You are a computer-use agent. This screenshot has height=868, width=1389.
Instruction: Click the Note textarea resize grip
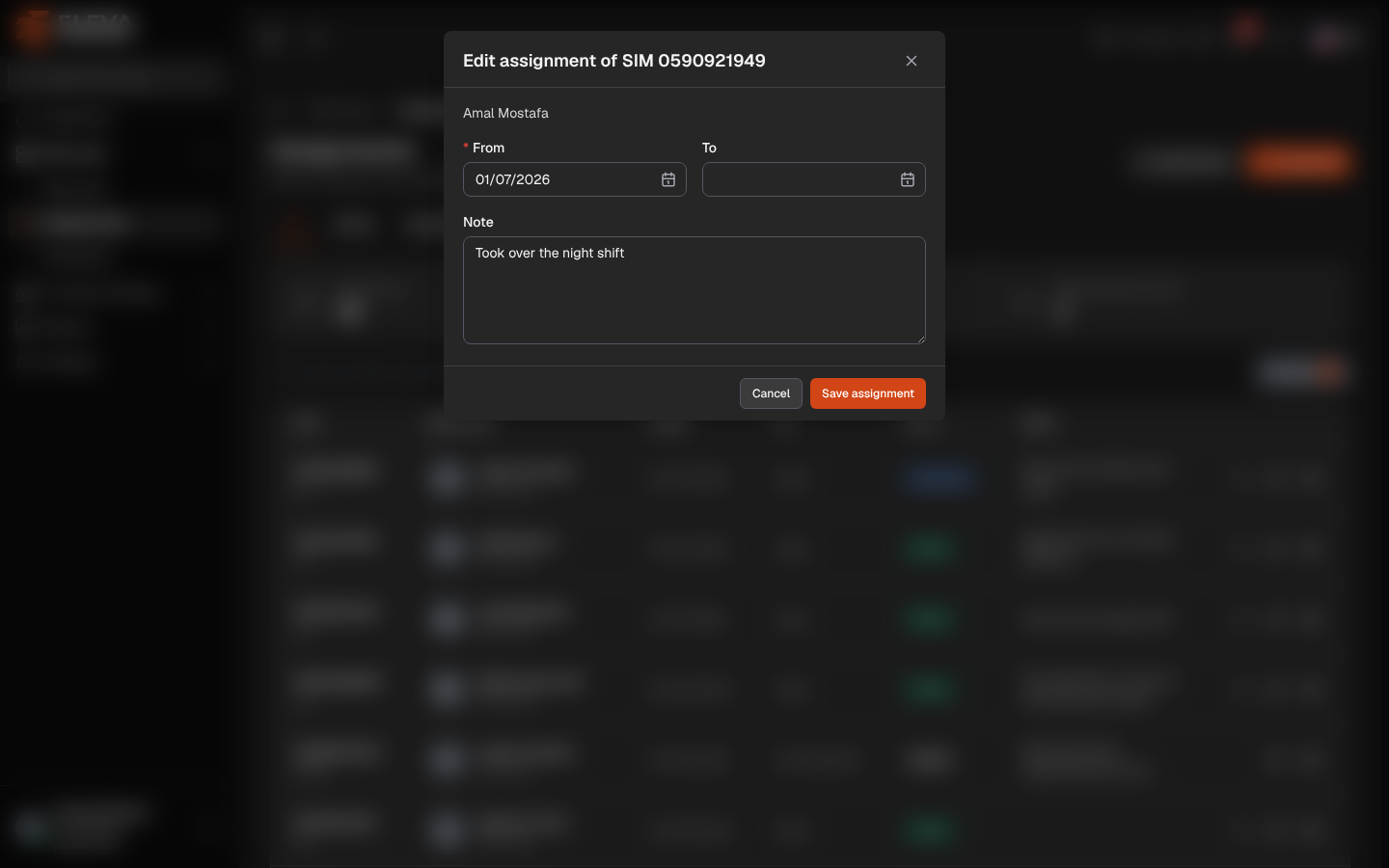(x=920, y=339)
